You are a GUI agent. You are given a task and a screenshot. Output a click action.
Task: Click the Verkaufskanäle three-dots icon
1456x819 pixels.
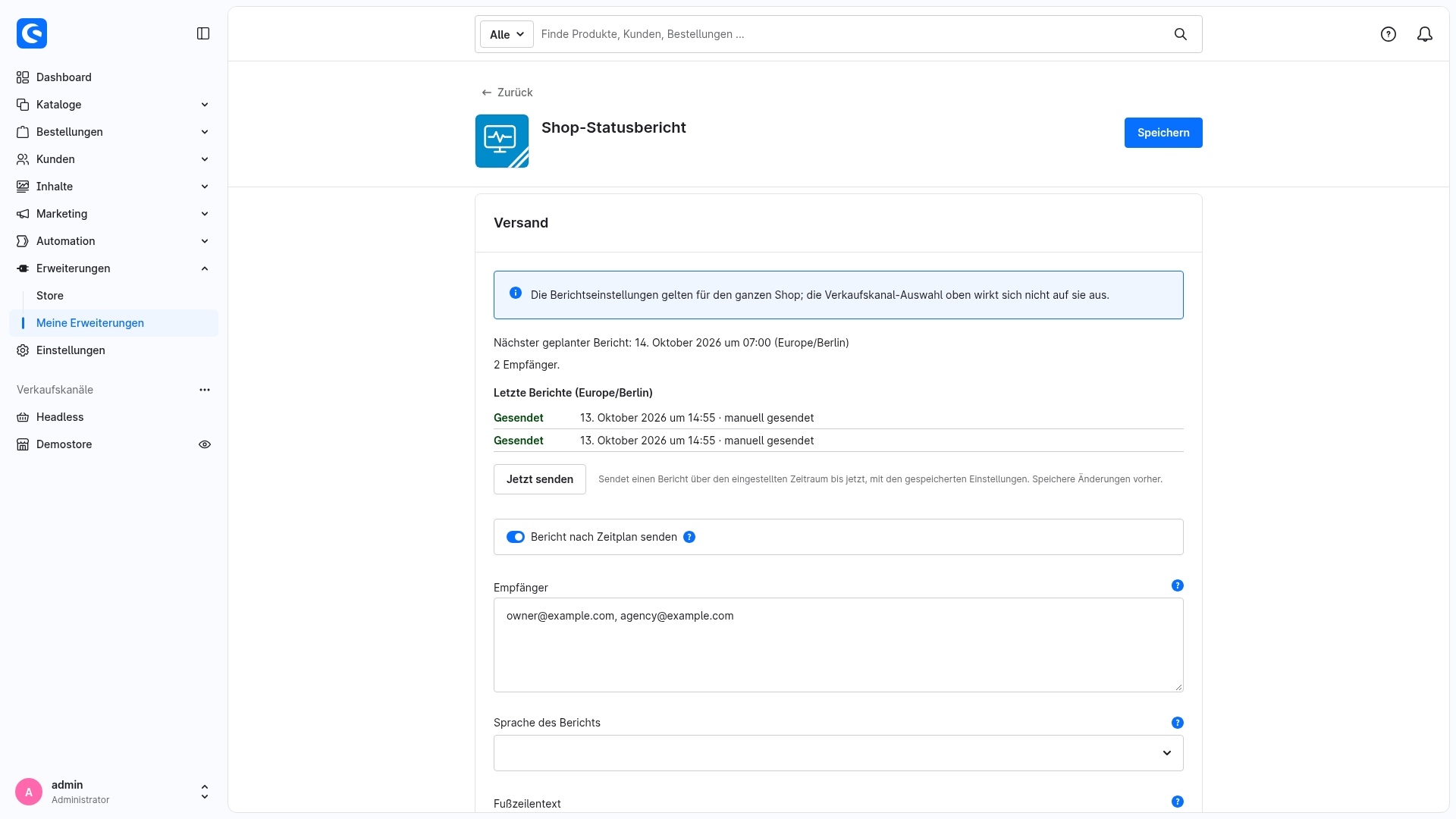pos(205,390)
